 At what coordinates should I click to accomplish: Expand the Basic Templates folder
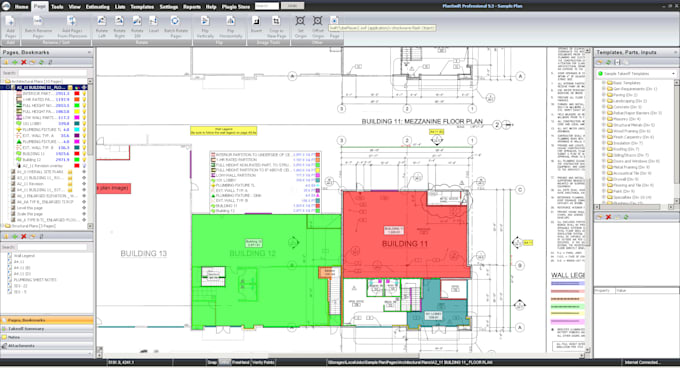click(x=604, y=83)
